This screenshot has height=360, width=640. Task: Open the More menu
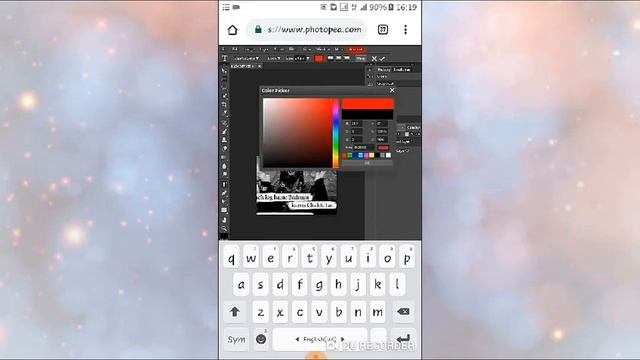coord(338,49)
